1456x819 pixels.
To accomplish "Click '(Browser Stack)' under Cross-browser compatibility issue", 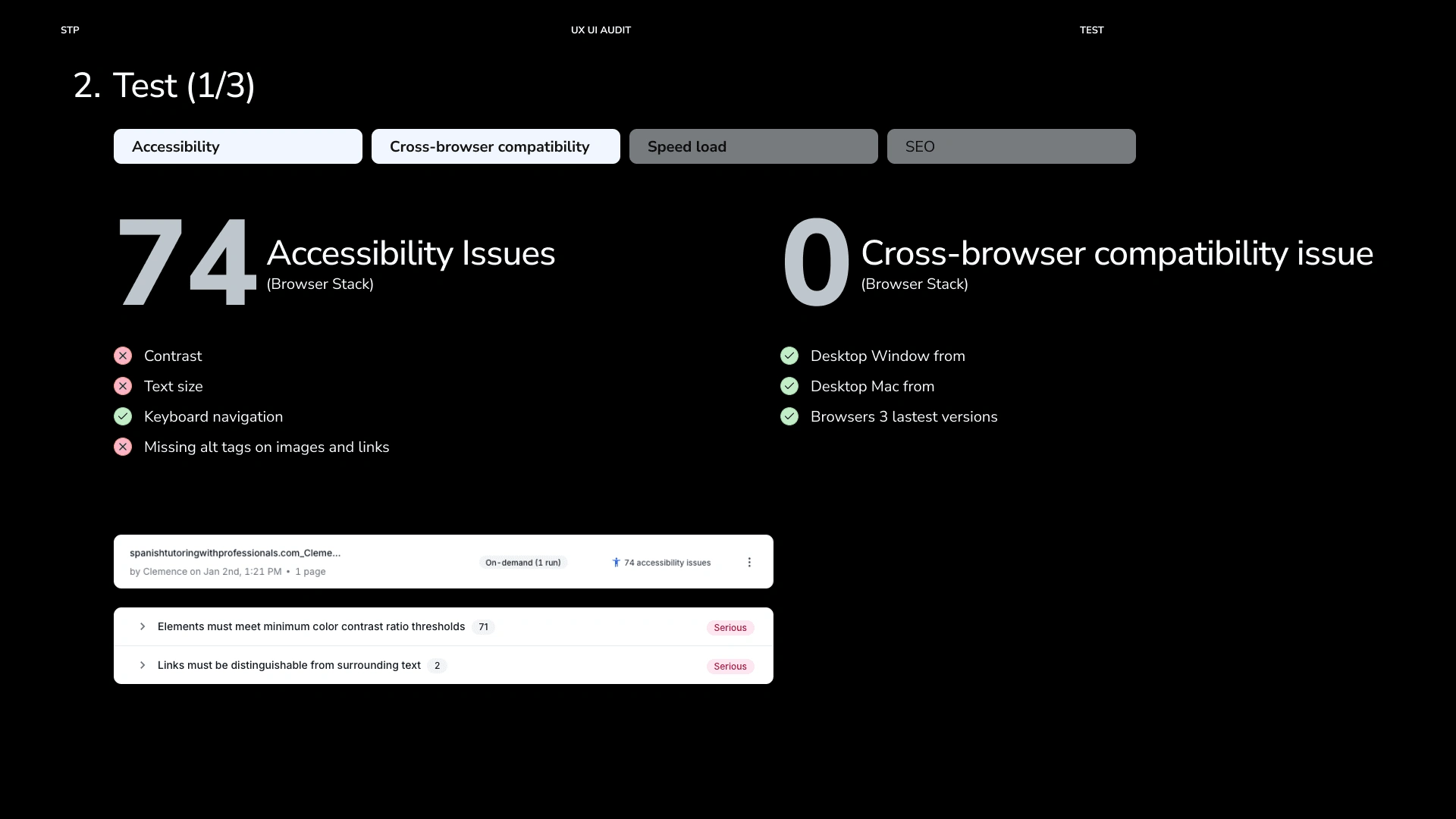I will pyautogui.click(x=915, y=284).
